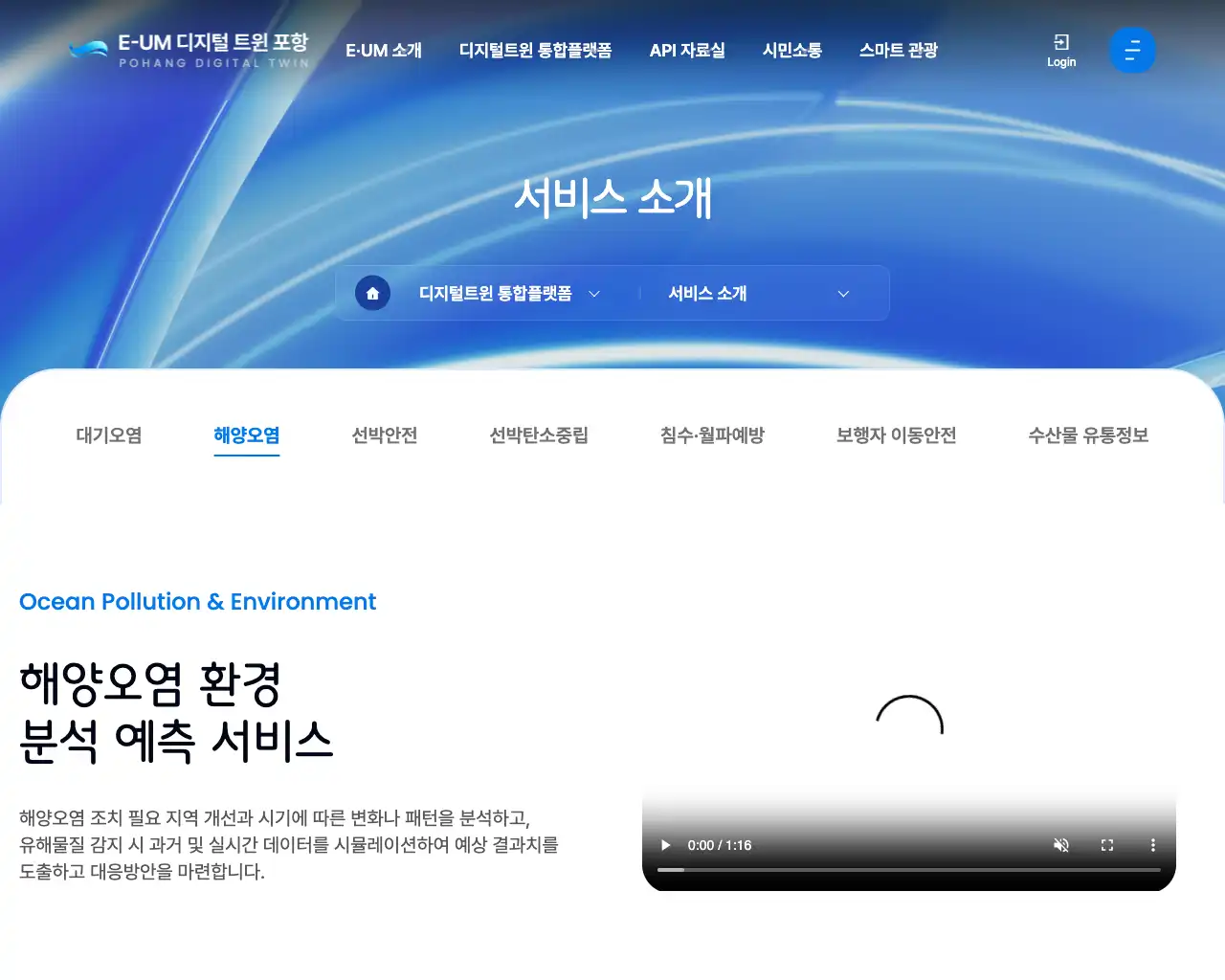Switch to 침수·월파예방 tab
1225x980 pixels.
pyautogui.click(x=712, y=435)
